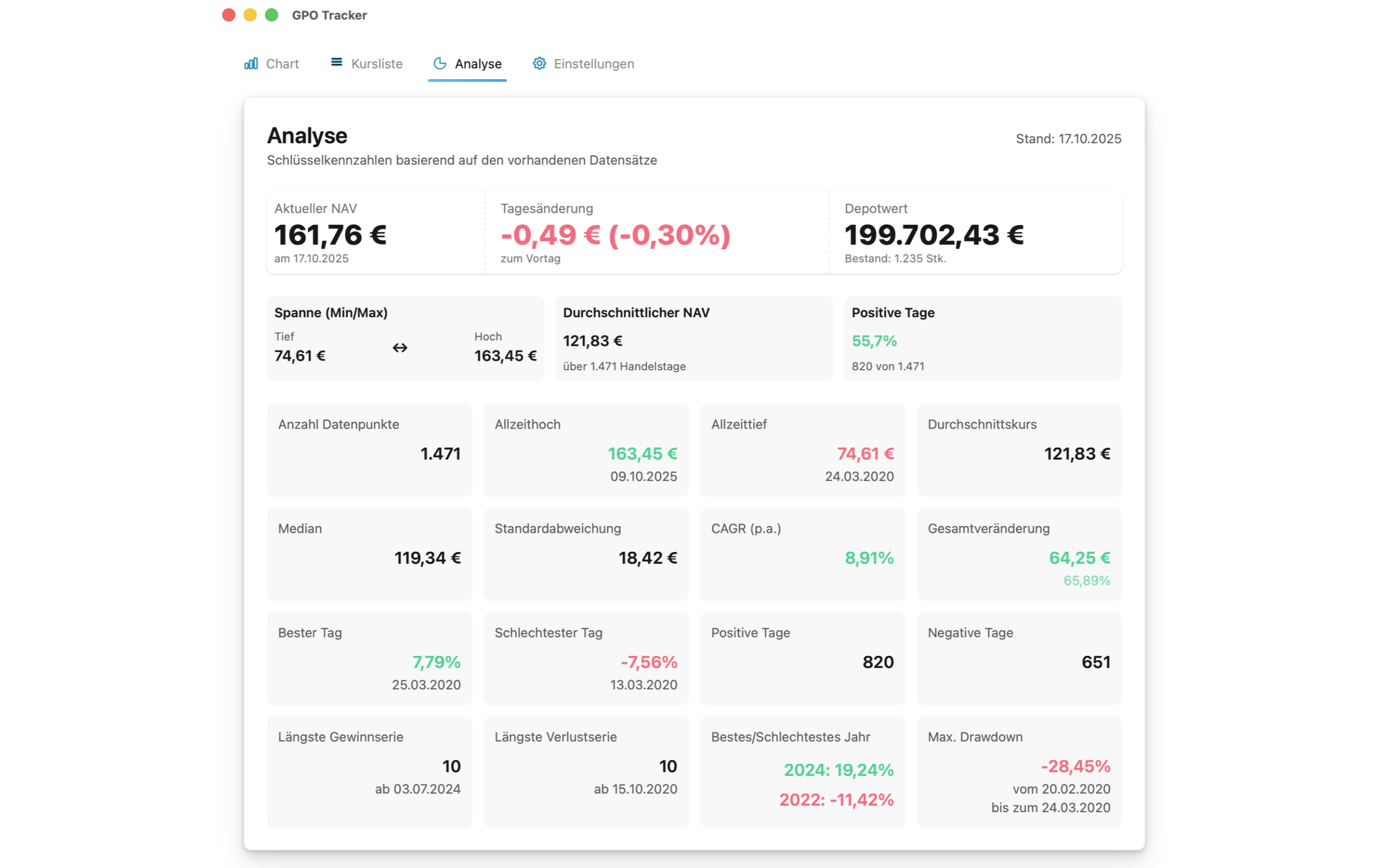This screenshot has height=868, width=1389.
Task: Click the double-arrow icon in Spanne card
Action: (x=400, y=347)
